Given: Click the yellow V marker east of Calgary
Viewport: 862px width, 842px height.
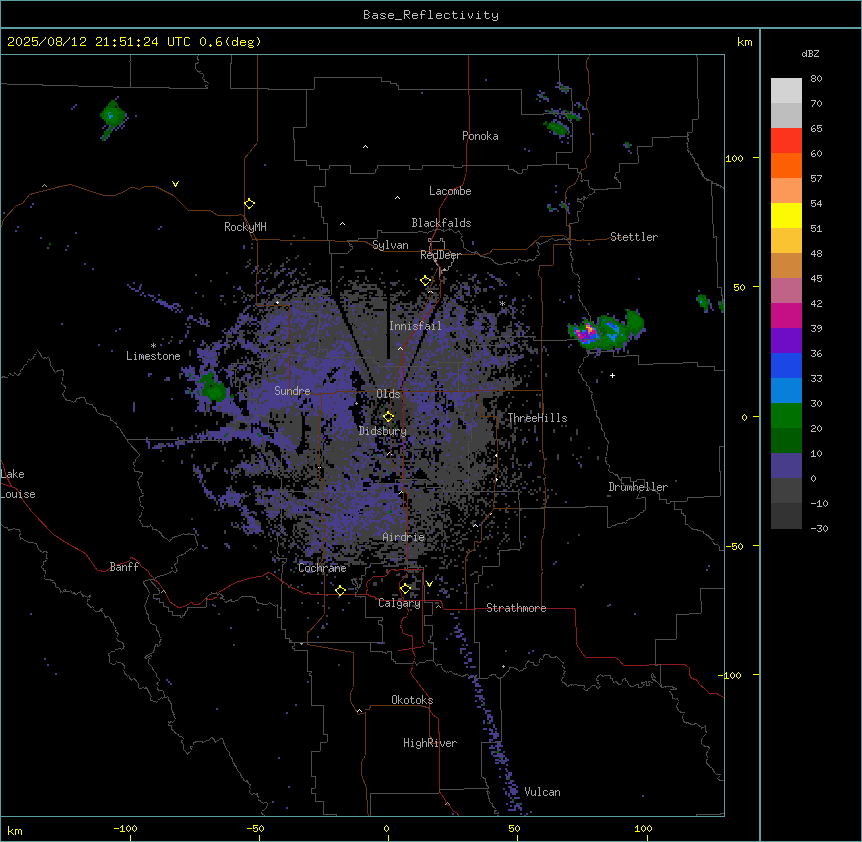Looking at the screenshot, I should click(429, 584).
